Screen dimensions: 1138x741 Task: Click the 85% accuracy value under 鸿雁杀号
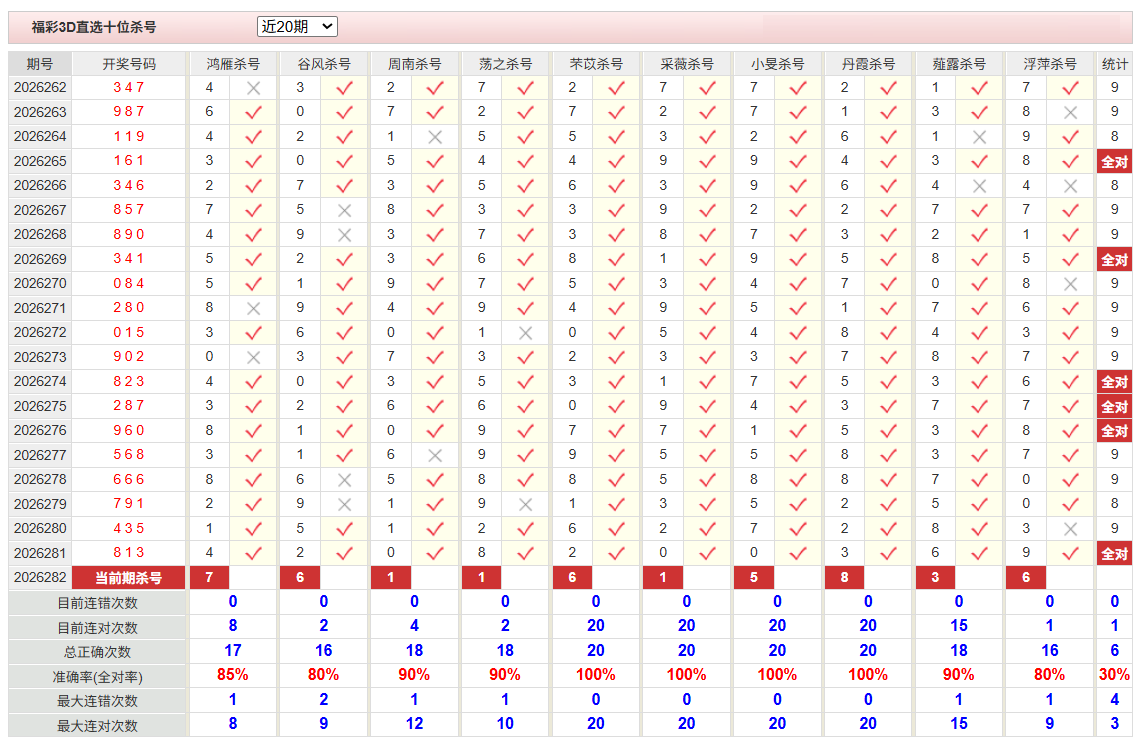coord(233,675)
